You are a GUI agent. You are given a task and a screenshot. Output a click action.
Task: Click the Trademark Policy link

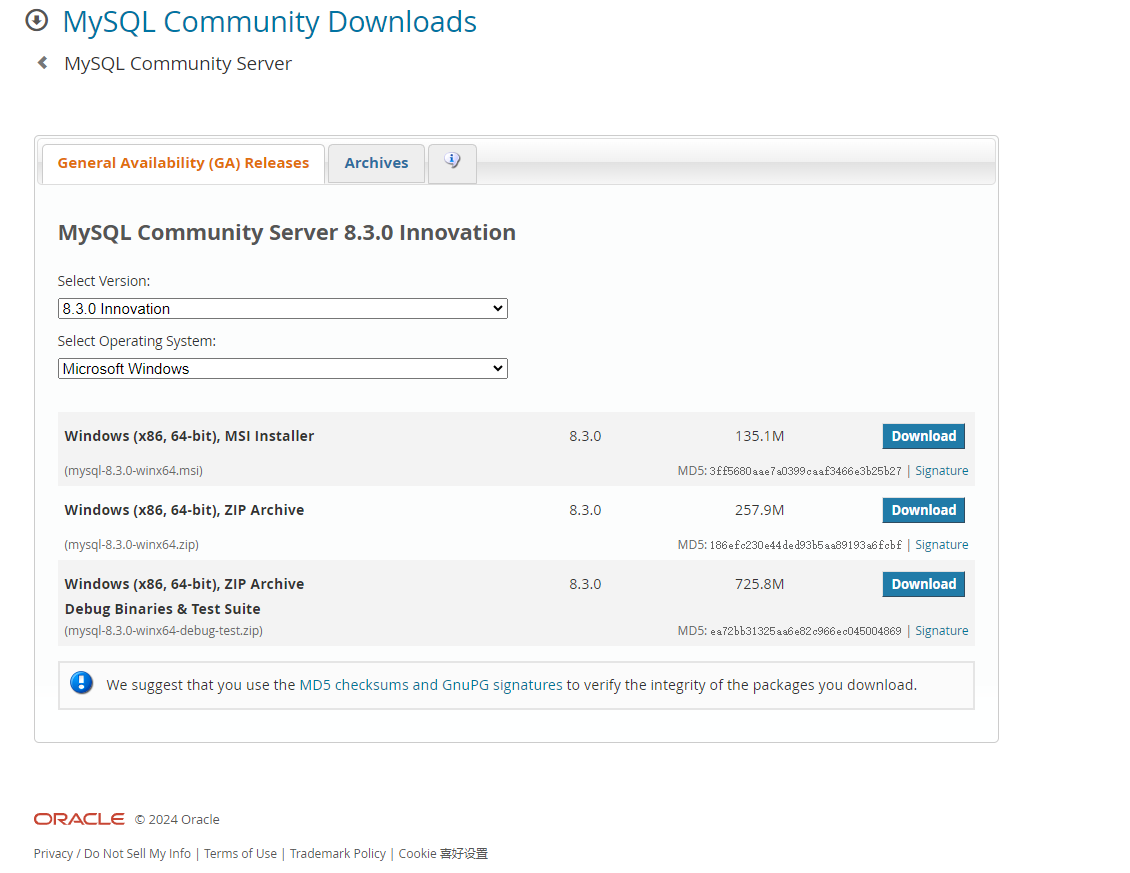337,853
